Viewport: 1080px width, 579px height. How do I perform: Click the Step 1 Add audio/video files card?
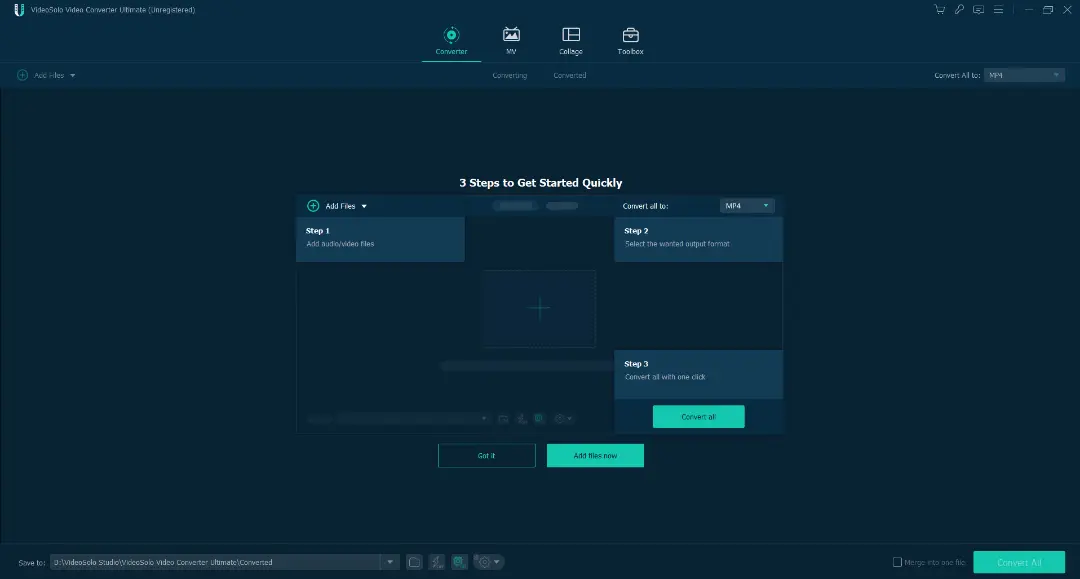coord(380,240)
